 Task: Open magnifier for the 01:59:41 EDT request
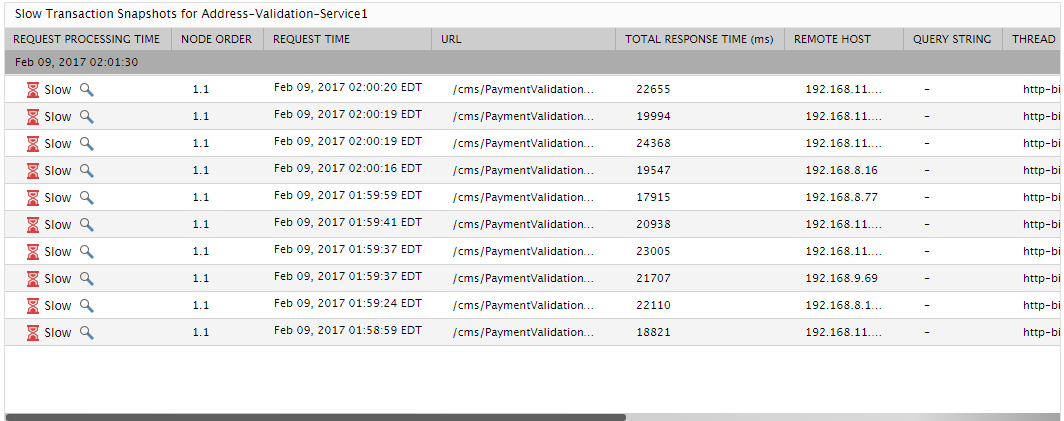[86, 224]
